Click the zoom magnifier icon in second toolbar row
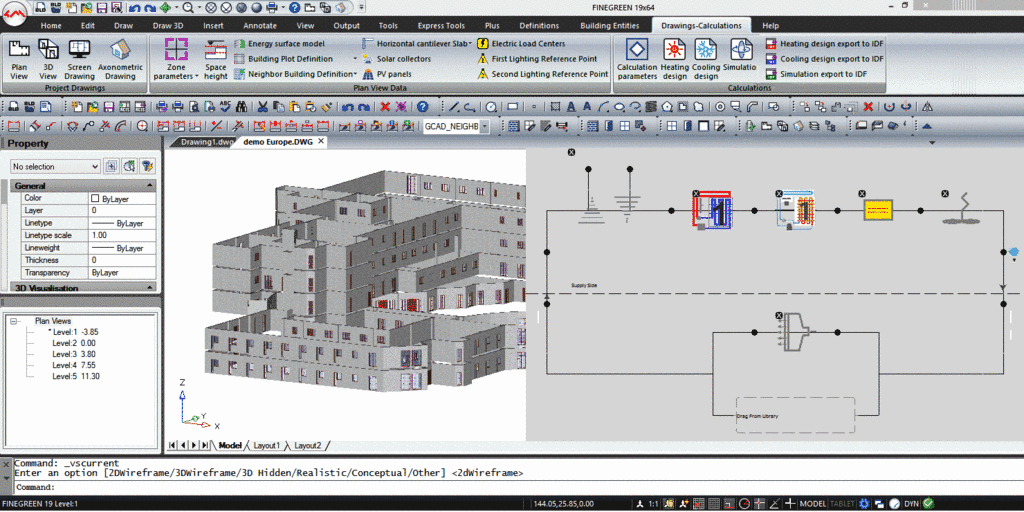The image size is (1024, 512). (x=143, y=126)
